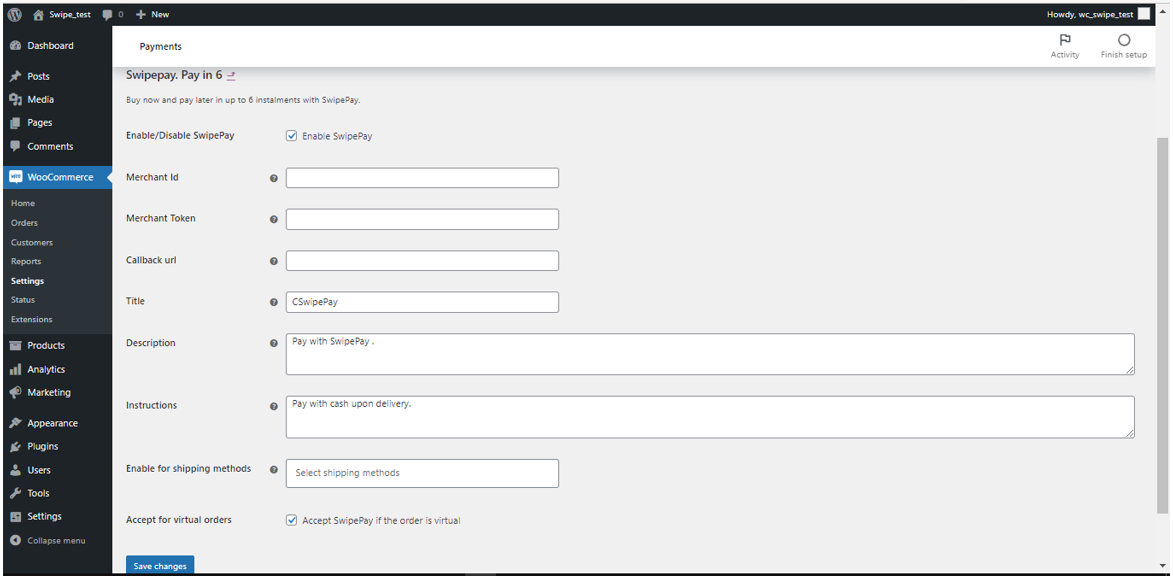Click the Title field containing CSwipePay
The height and width of the screenshot is (576, 1173).
click(x=422, y=302)
